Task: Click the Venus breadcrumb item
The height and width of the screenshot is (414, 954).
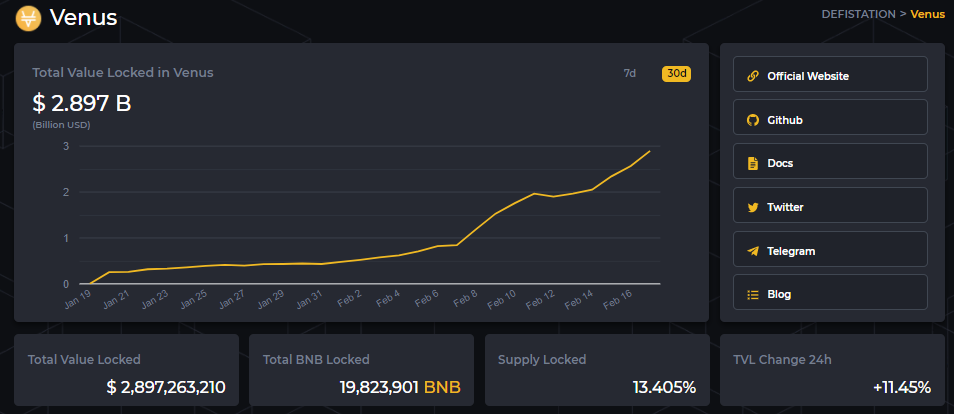Action: [x=927, y=14]
